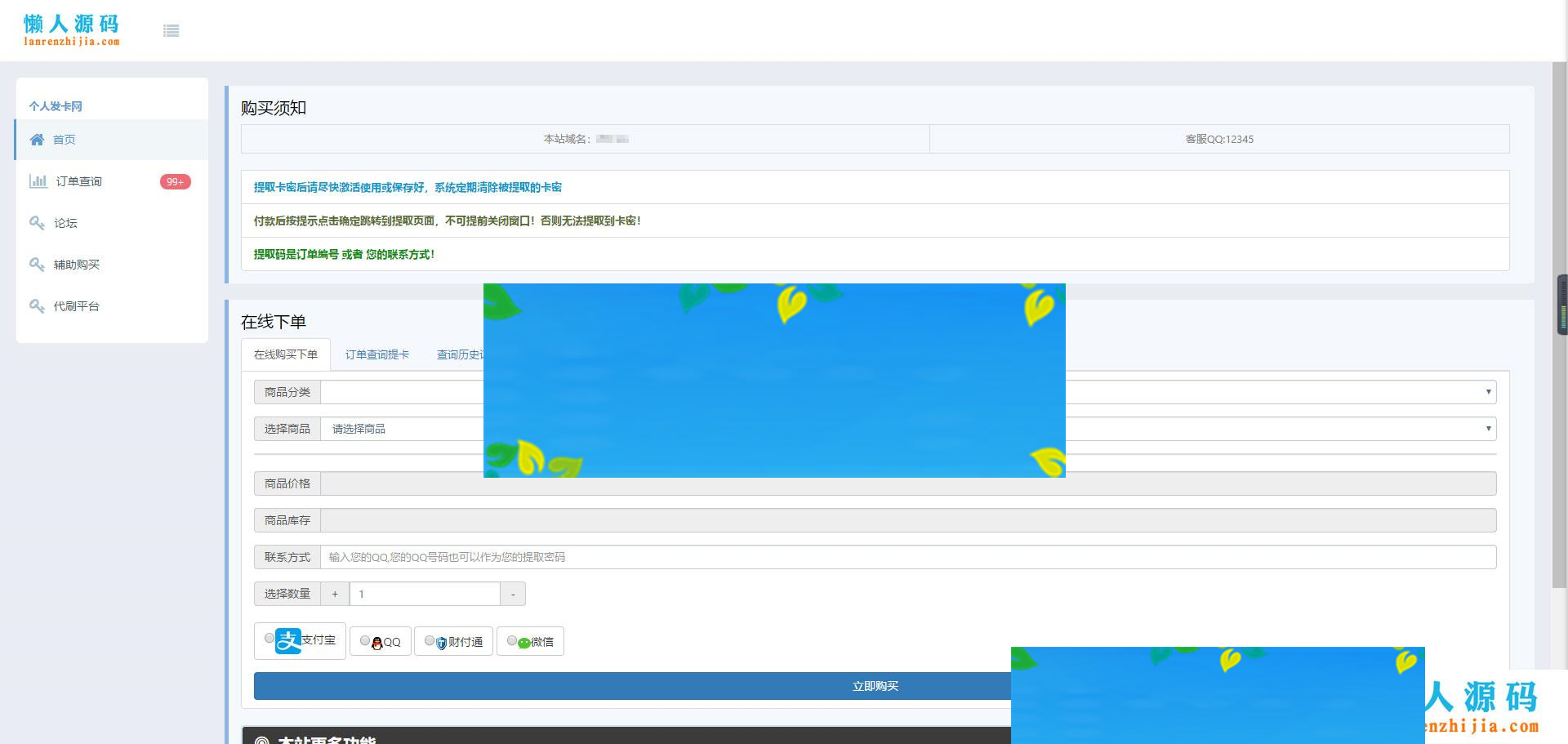Click the hamburger menu icon in header

171,31
